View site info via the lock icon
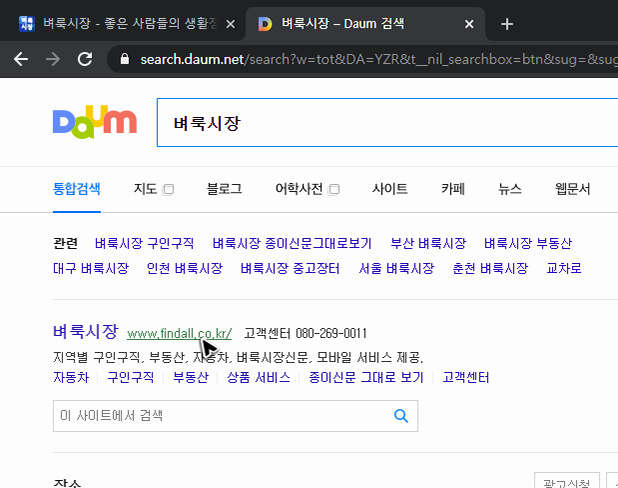618x488 pixels. [x=125, y=59]
